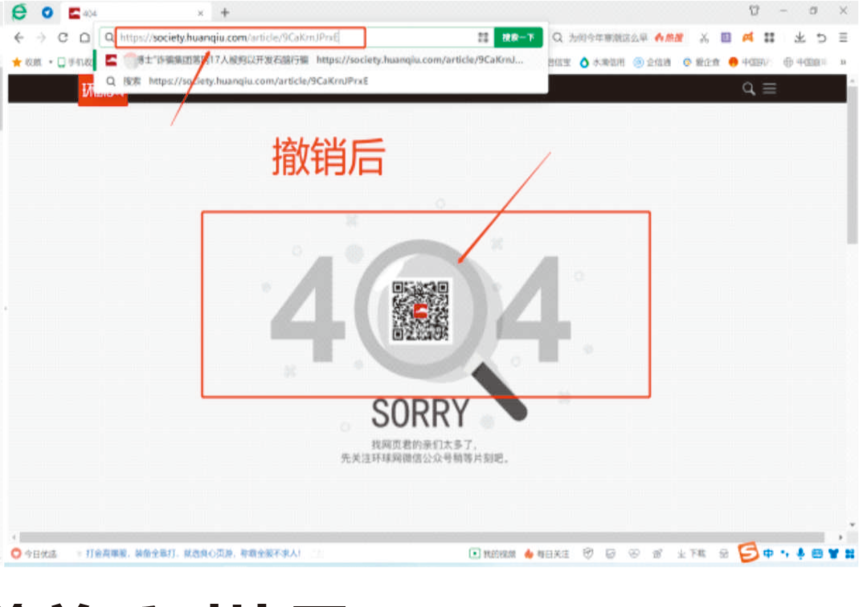Click the Sogou skin shirt icon
The width and height of the screenshot is (859, 607).
click(x=833, y=554)
